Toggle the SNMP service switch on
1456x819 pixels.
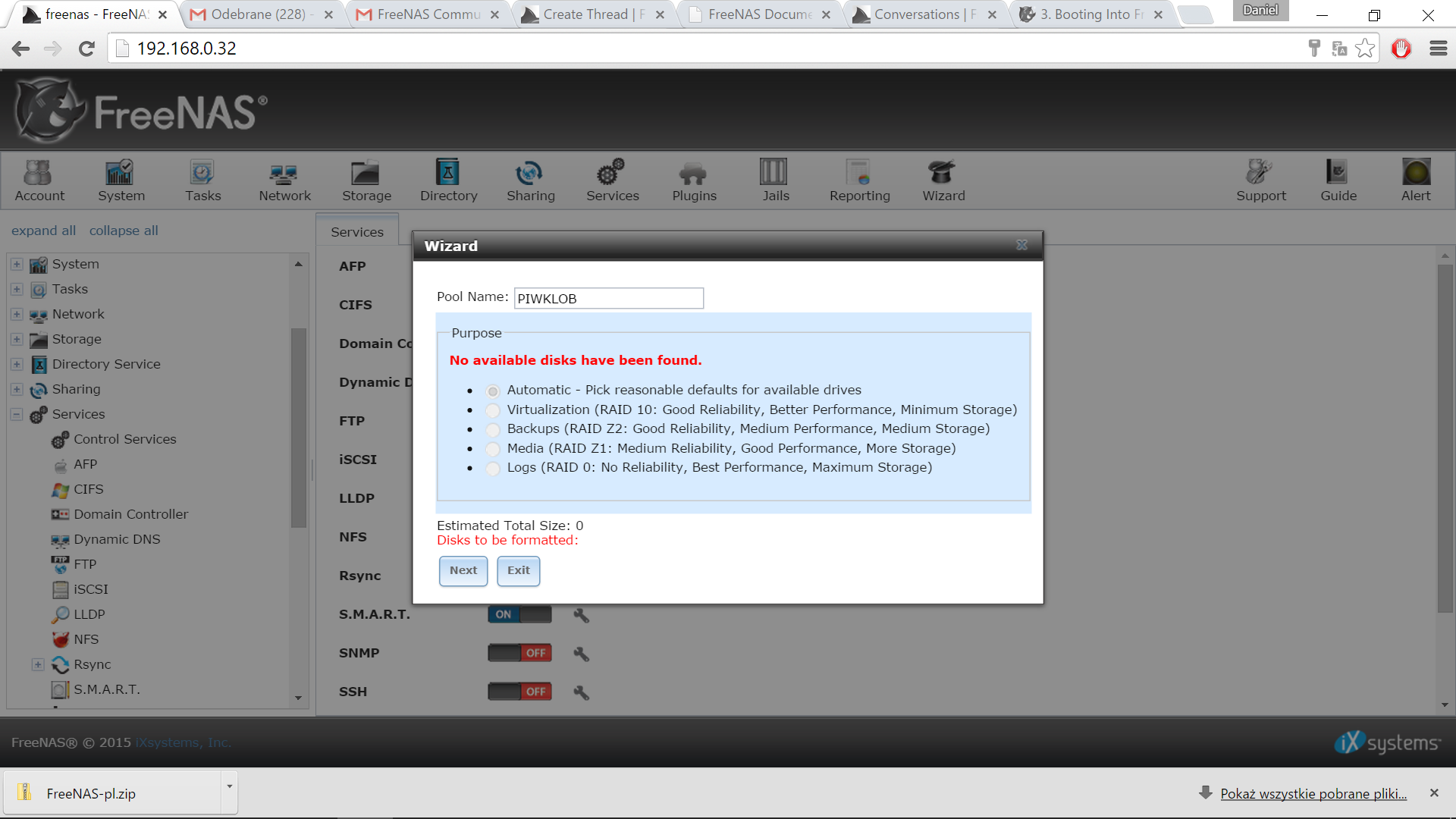[519, 653]
